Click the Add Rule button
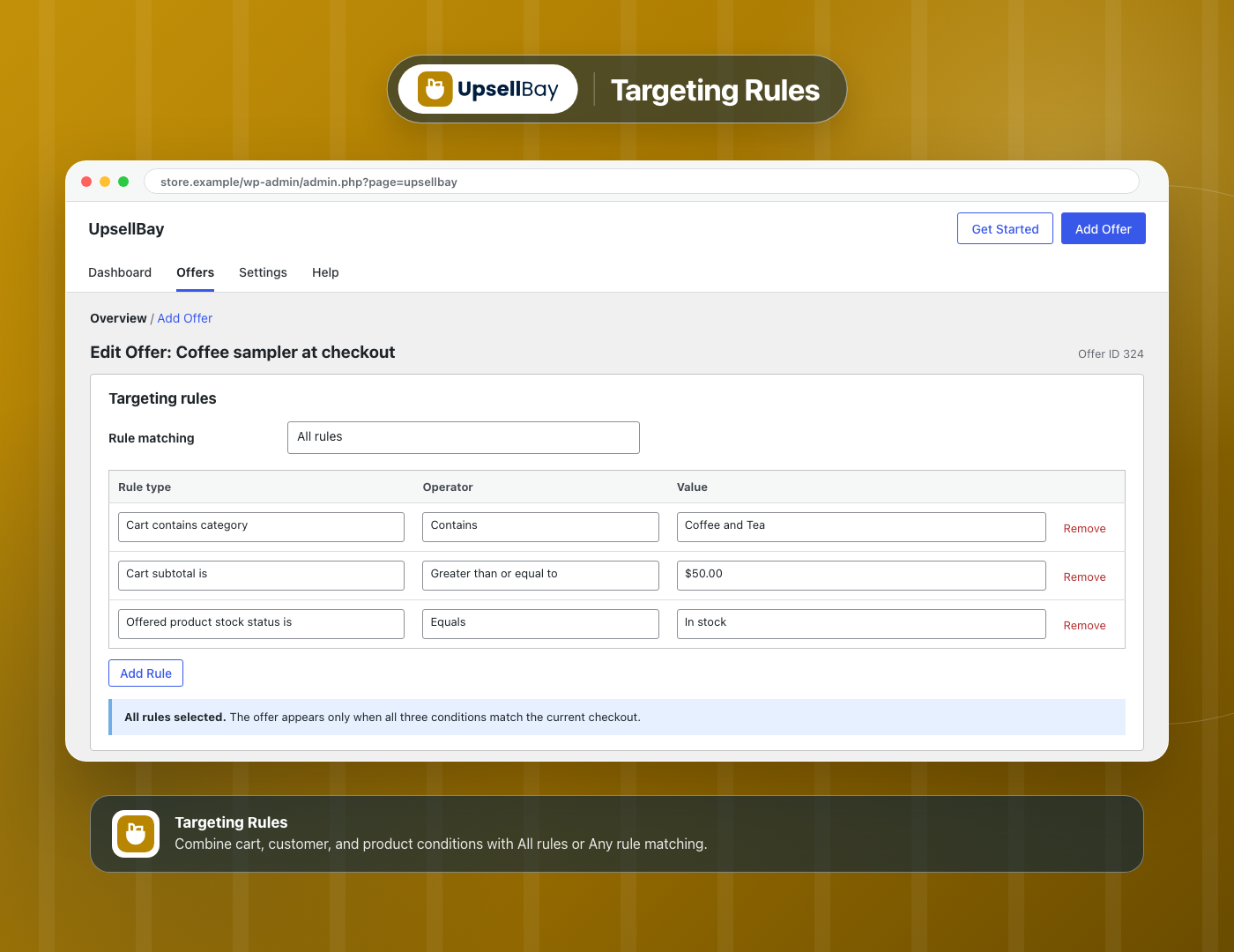Screen dimensions: 1234x952 tap(145, 673)
